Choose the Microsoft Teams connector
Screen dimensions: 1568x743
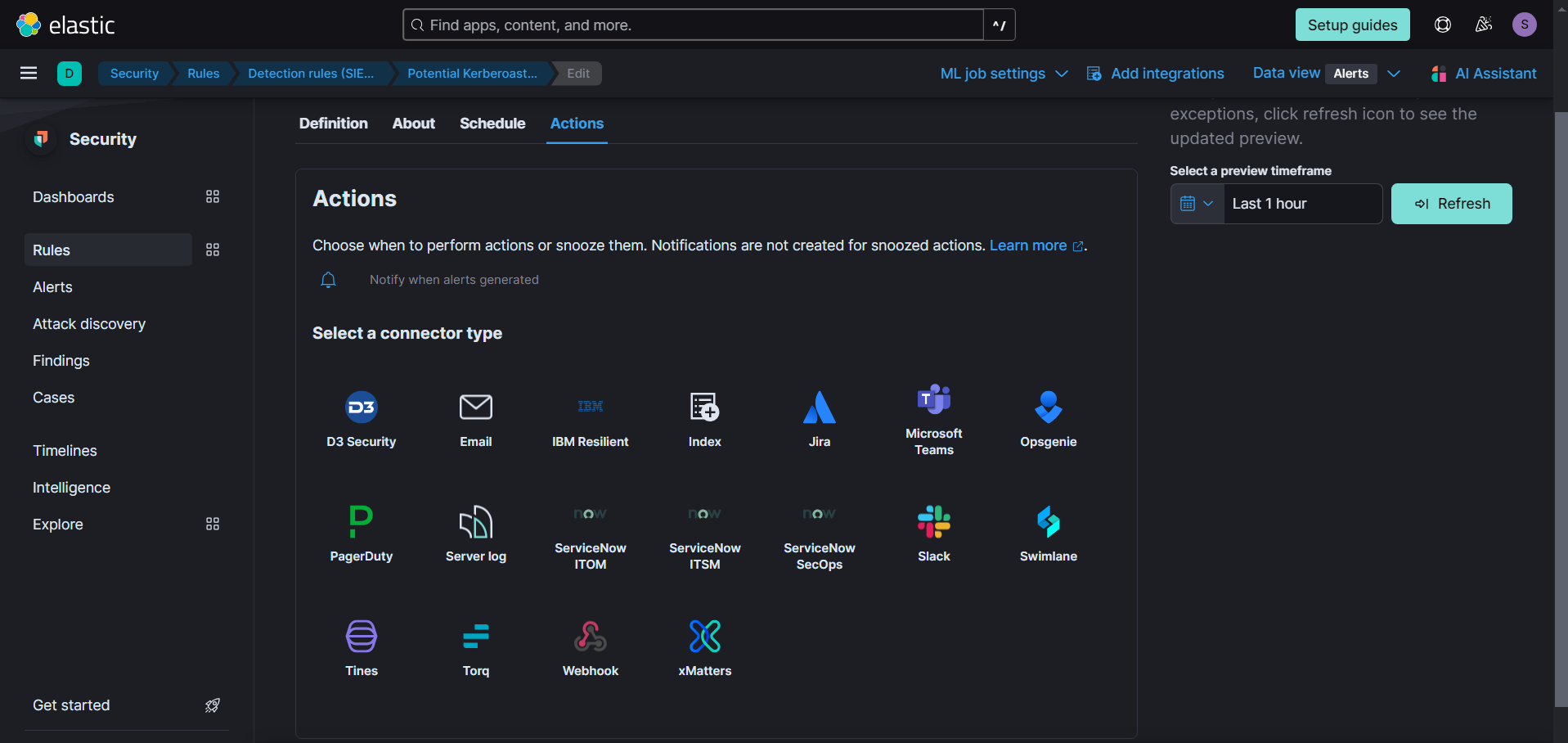tap(934, 419)
